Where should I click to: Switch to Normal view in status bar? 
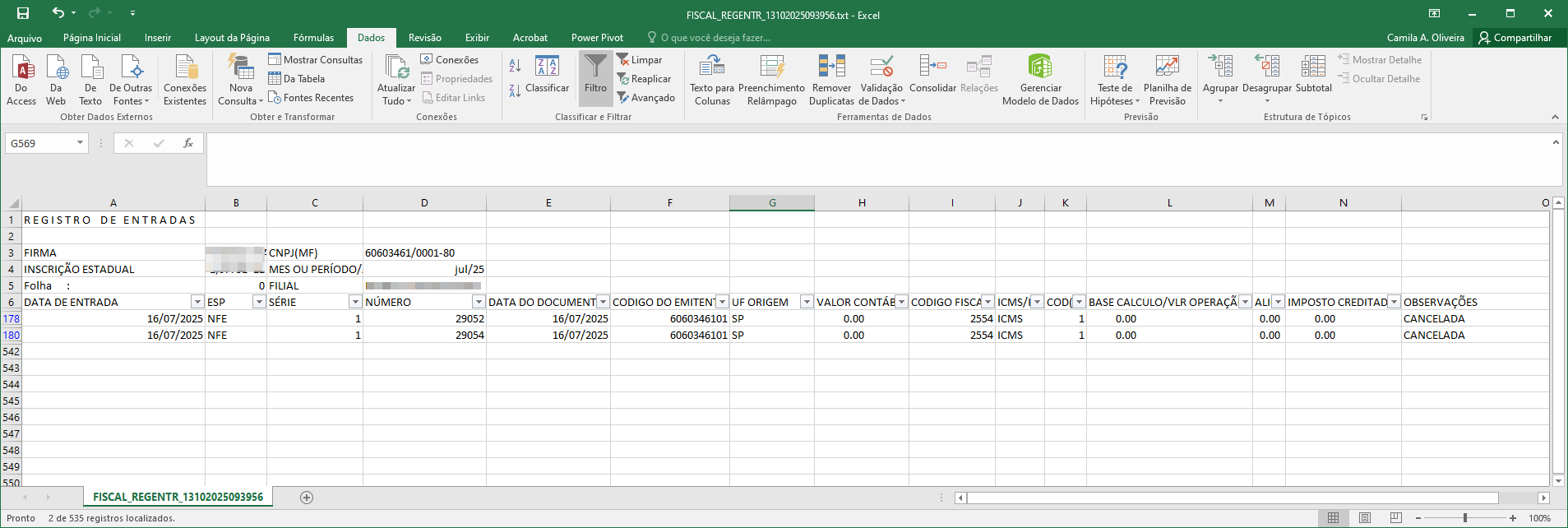1334,518
